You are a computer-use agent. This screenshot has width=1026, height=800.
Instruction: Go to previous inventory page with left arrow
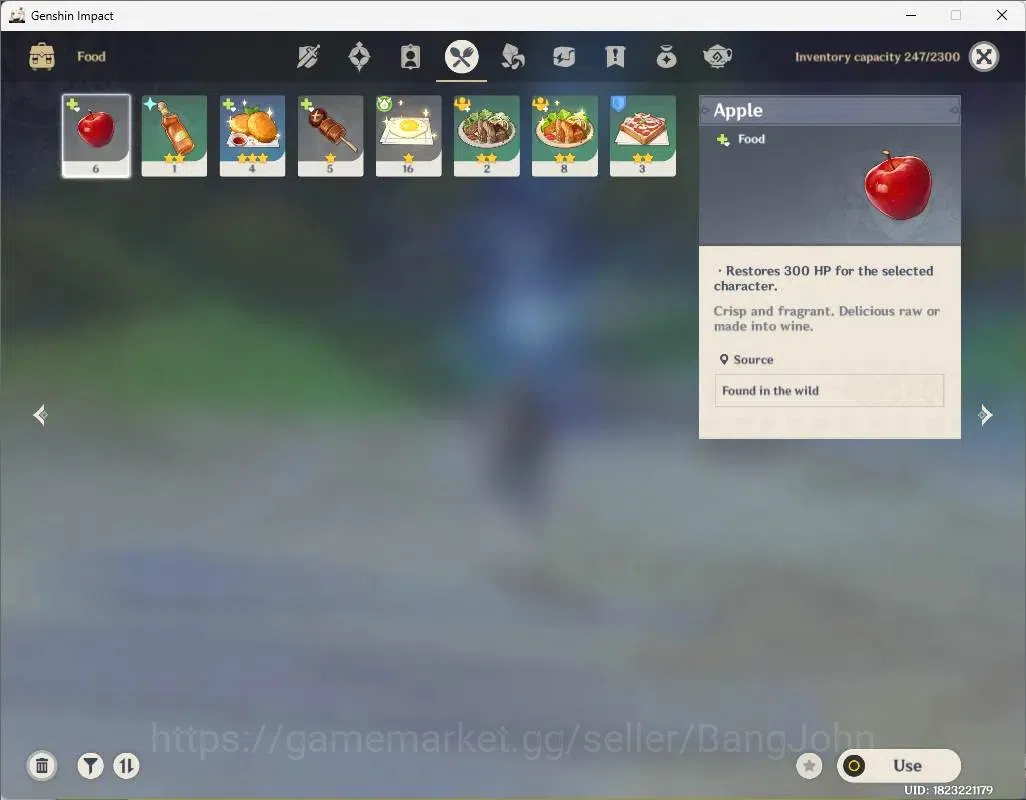pyautogui.click(x=41, y=415)
